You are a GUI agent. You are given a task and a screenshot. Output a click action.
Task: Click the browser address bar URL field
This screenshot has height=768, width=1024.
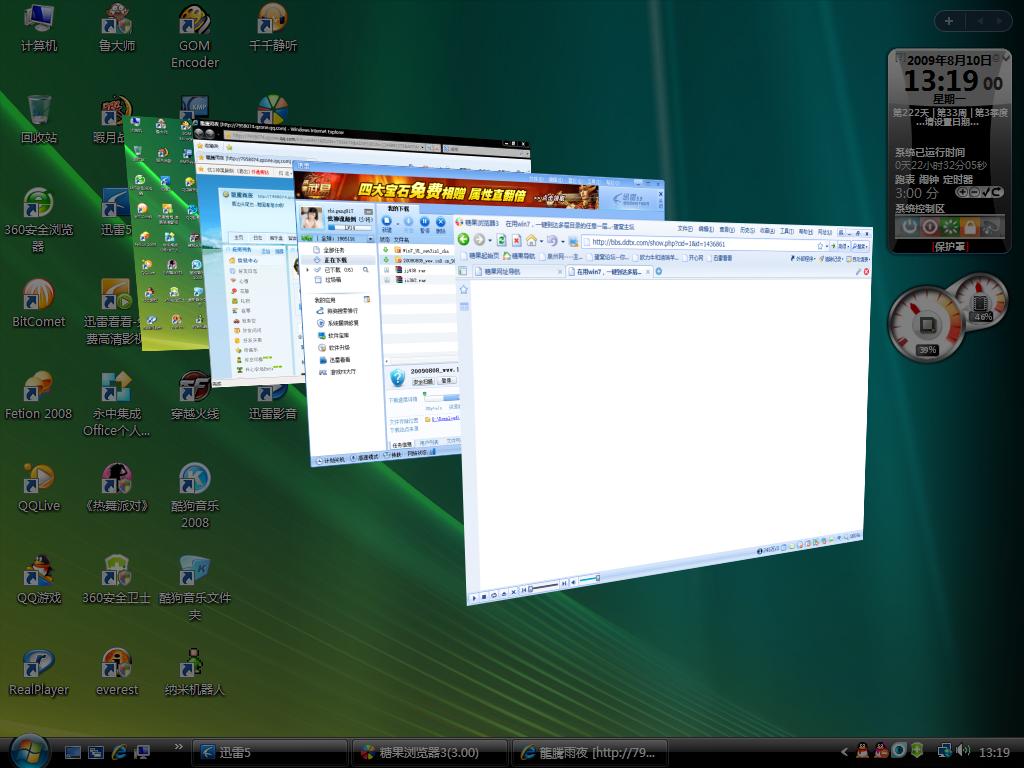click(x=702, y=244)
